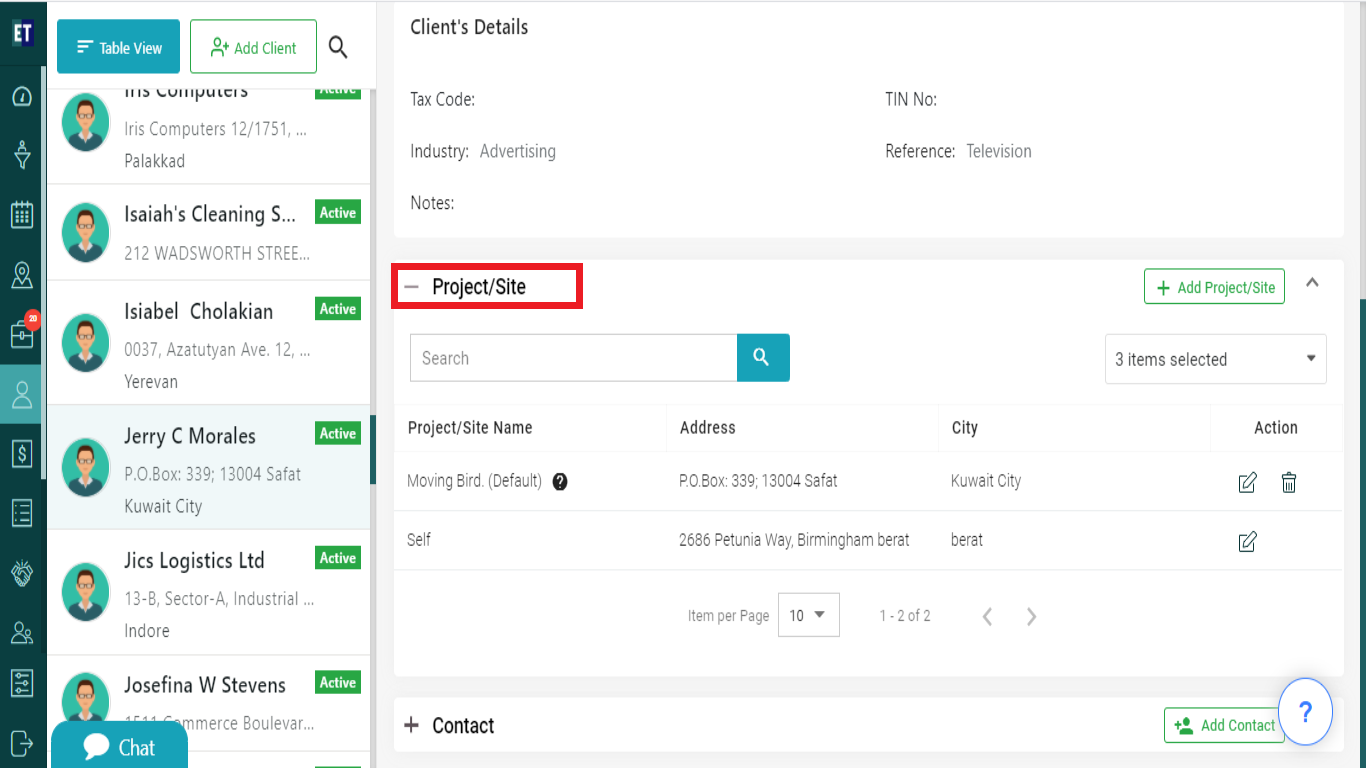Click 'Moving Bird. (Default)' project name
This screenshot has width=1366, height=768.
(x=474, y=481)
